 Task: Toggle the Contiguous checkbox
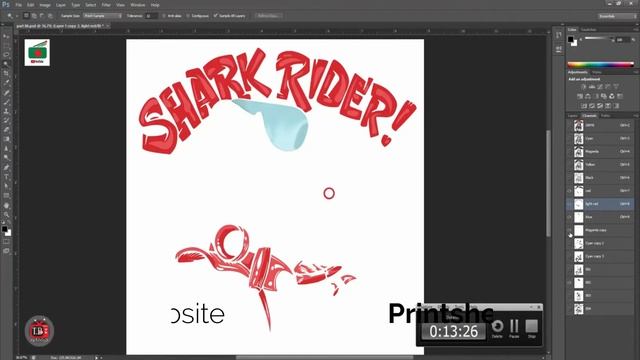[188, 16]
